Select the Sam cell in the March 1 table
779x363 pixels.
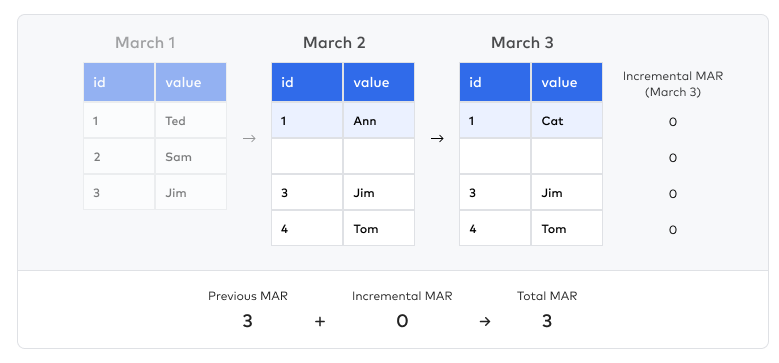tap(191, 157)
